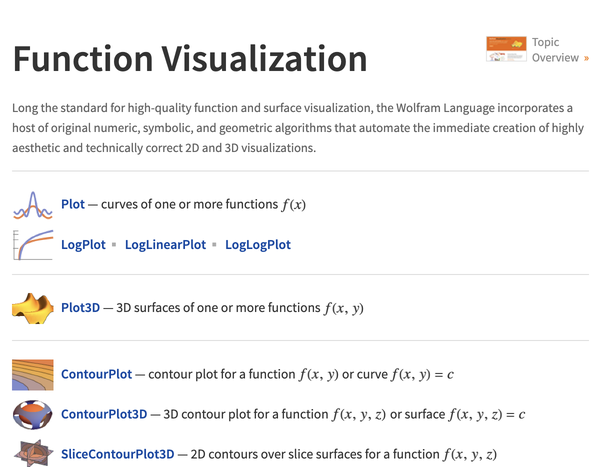Click the LogPlot thumbnail icon
The height and width of the screenshot is (467, 601).
coord(32,244)
